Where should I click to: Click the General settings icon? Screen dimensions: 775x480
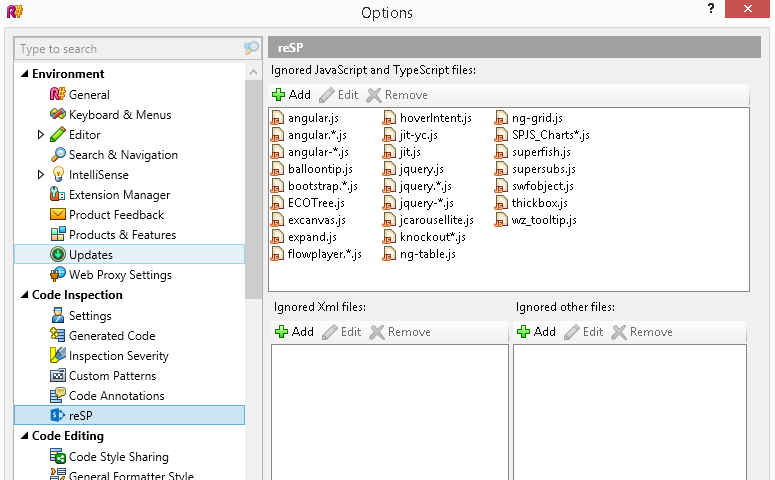(x=58, y=95)
